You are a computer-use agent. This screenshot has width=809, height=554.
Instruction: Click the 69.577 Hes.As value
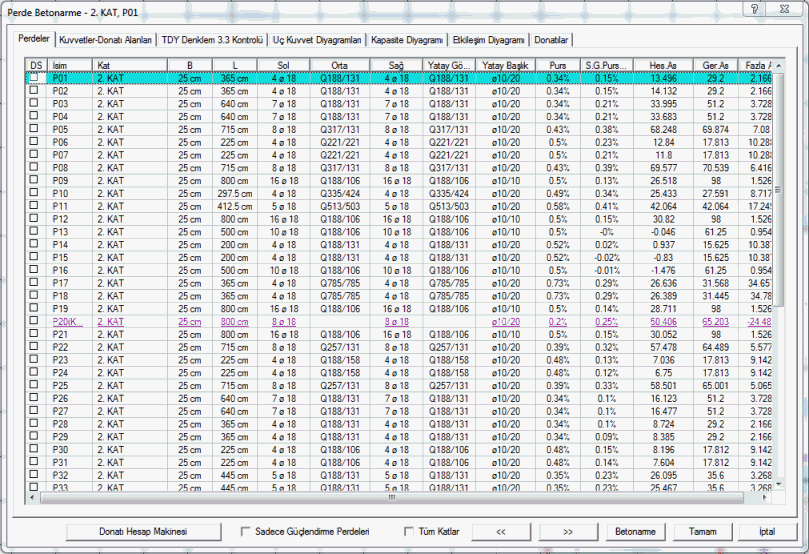point(664,168)
